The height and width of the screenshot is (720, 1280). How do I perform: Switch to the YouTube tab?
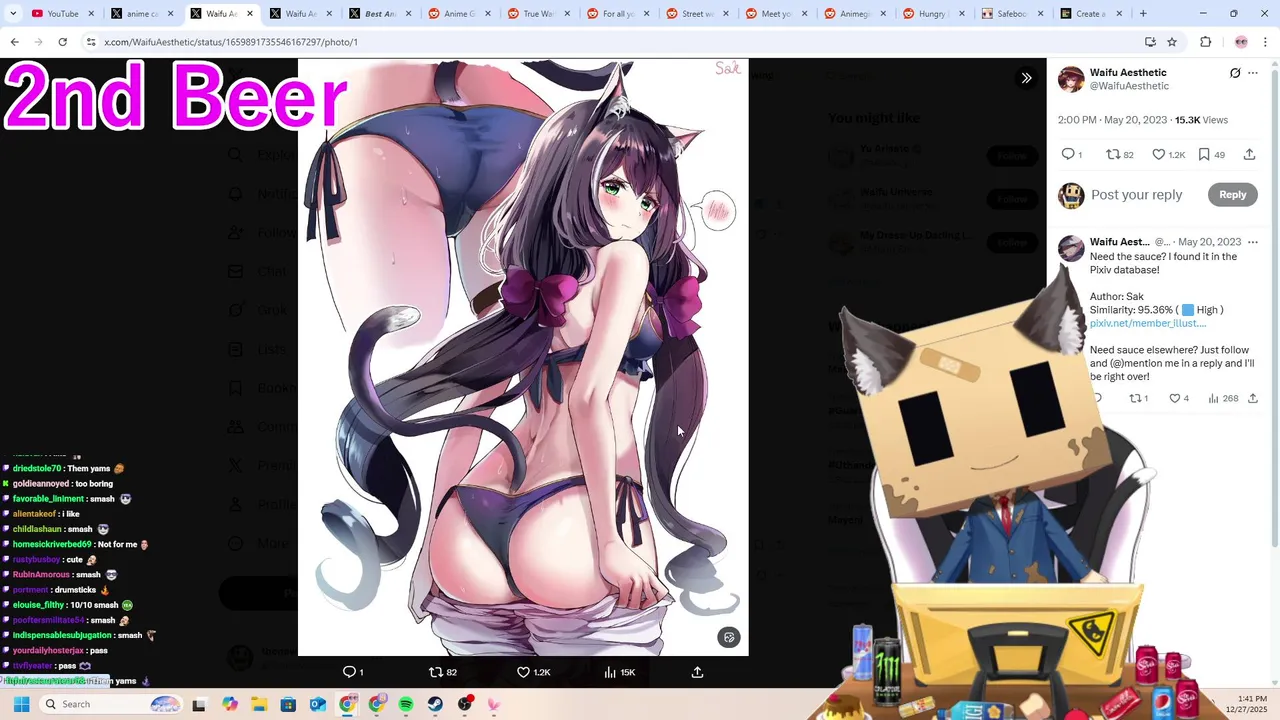(x=62, y=14)
